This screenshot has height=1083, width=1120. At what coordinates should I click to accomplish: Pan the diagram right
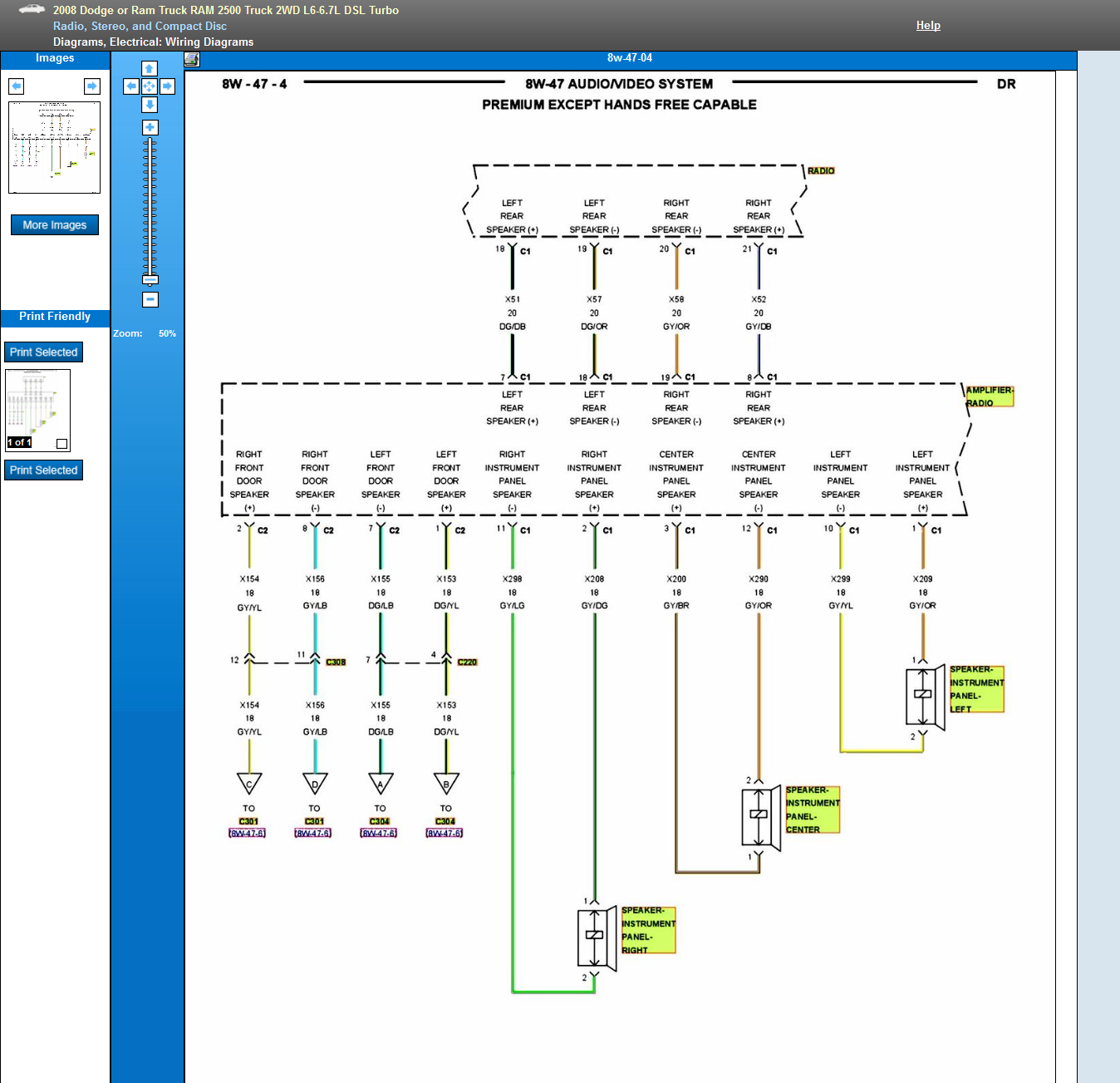168,86
